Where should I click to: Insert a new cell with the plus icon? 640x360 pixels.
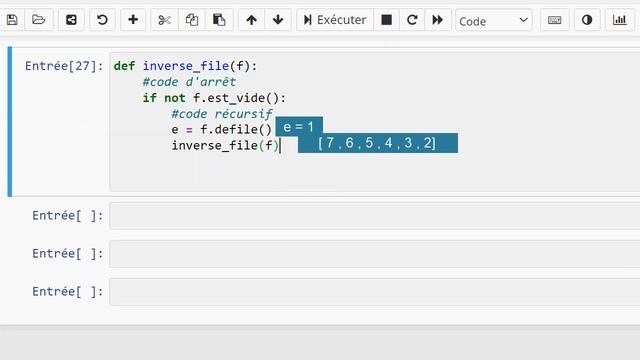133,20
